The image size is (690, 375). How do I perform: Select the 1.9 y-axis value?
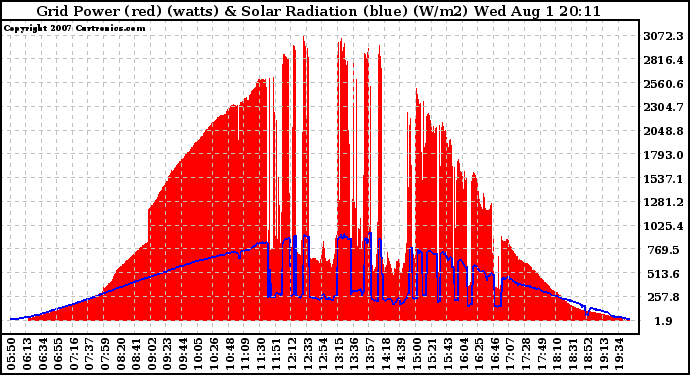[663, 321]
